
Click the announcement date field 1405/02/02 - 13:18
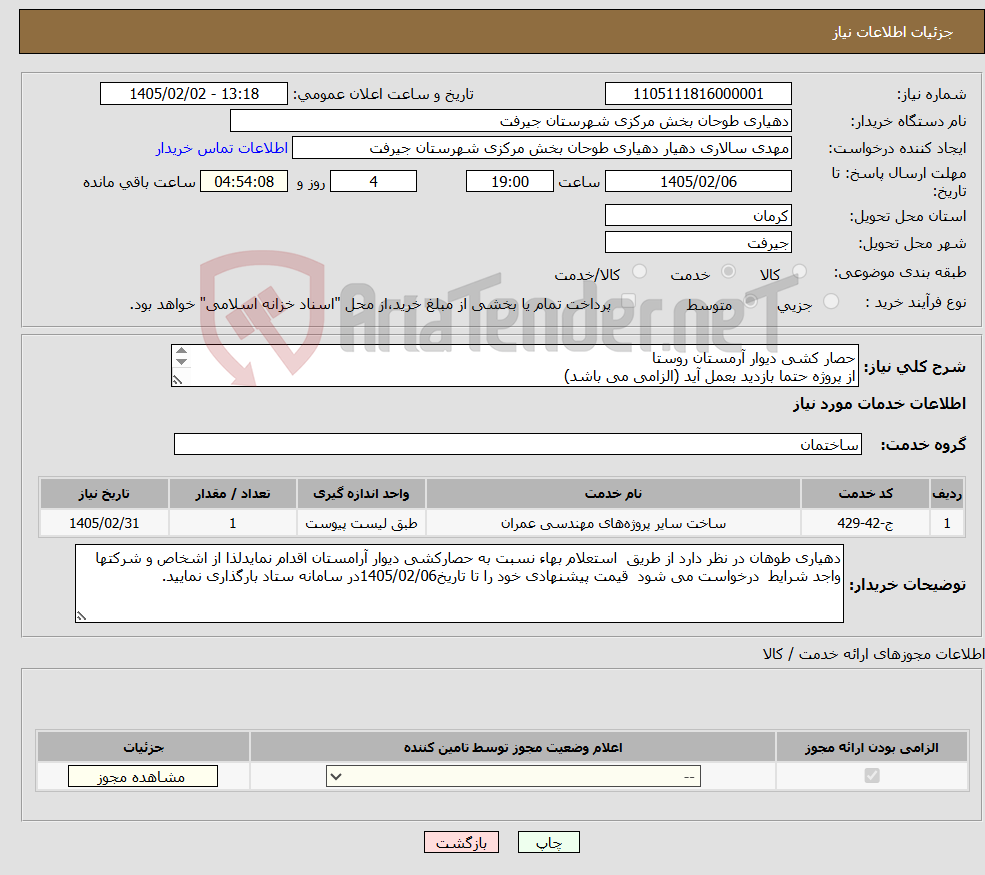[193, 94]
